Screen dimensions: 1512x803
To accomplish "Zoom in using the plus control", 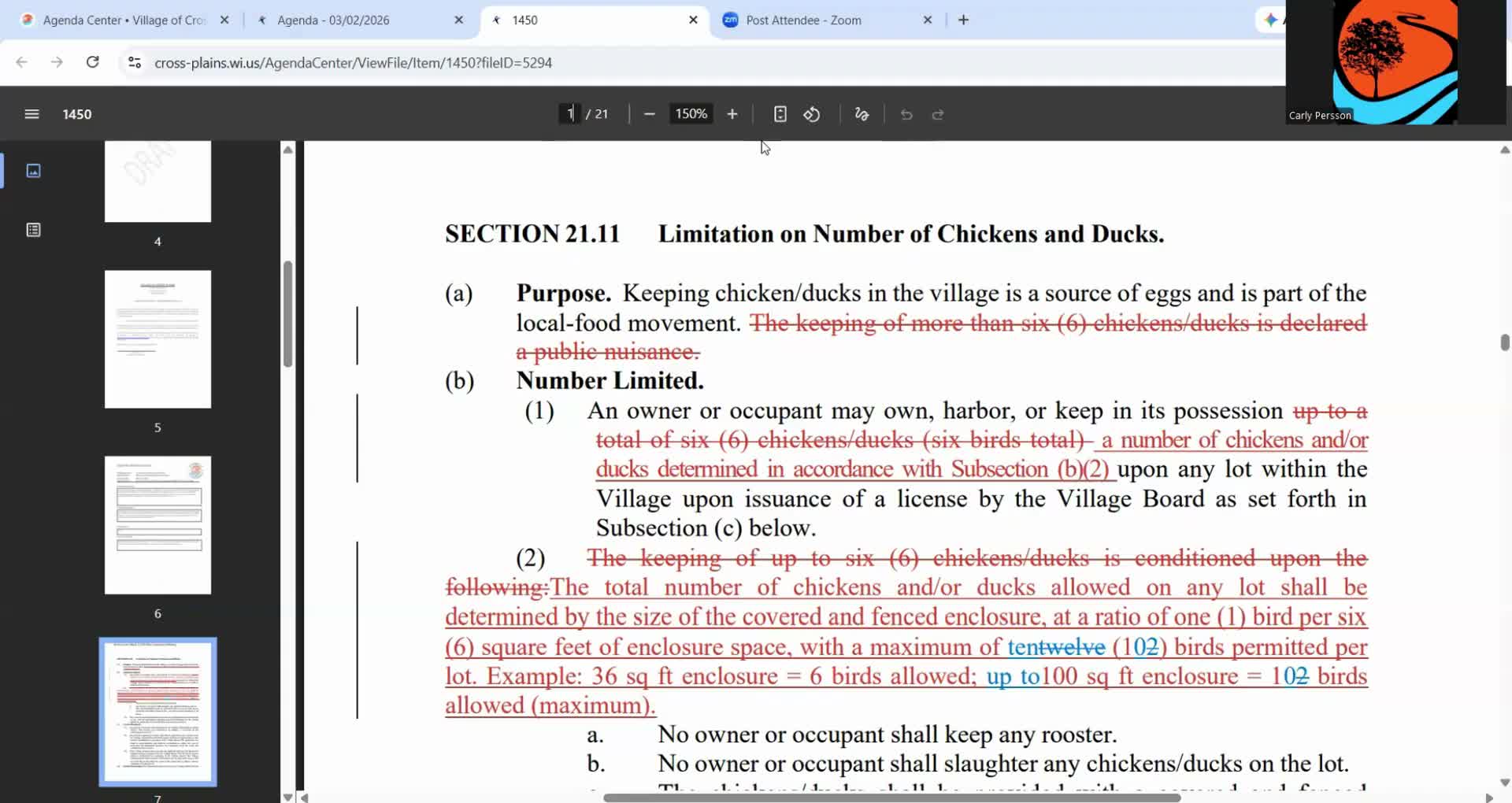I will pos(731,114).
